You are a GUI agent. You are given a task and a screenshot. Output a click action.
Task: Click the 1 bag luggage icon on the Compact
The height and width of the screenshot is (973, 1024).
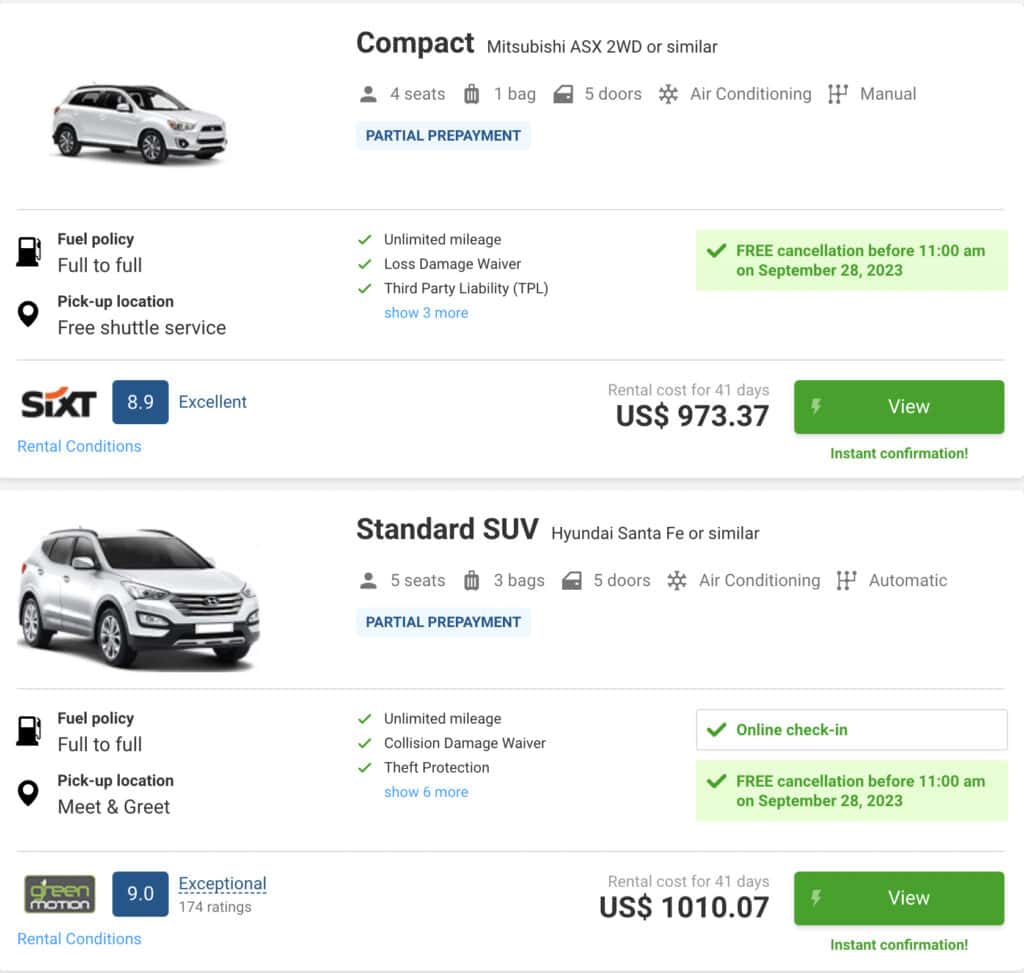click(x=471, y=93)
